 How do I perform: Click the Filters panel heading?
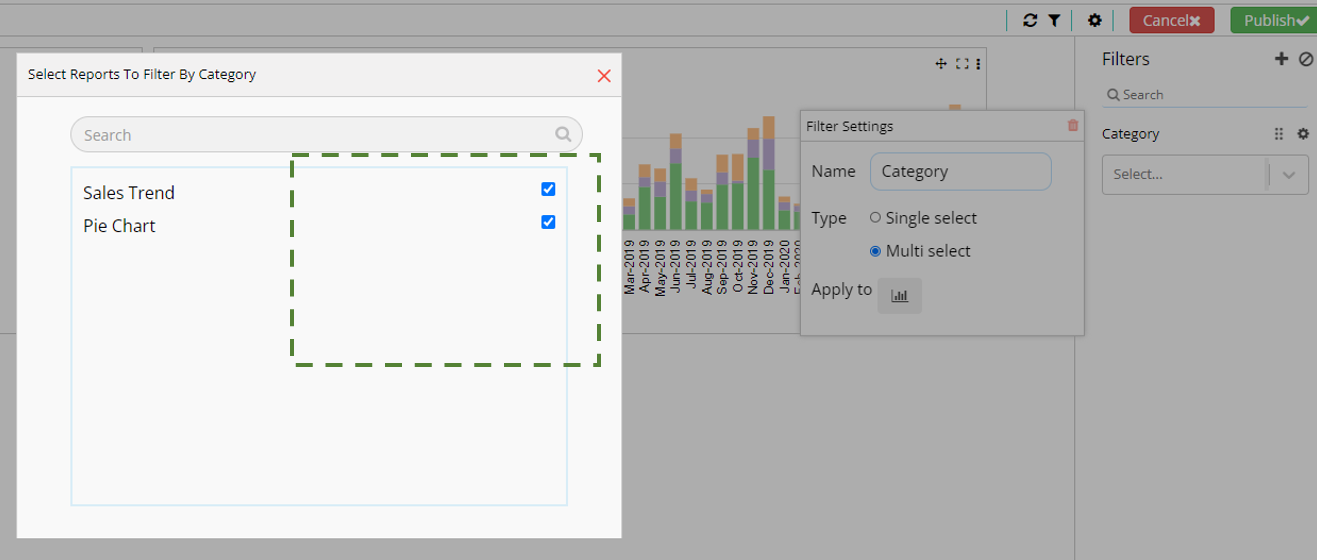click(1126, 59)
